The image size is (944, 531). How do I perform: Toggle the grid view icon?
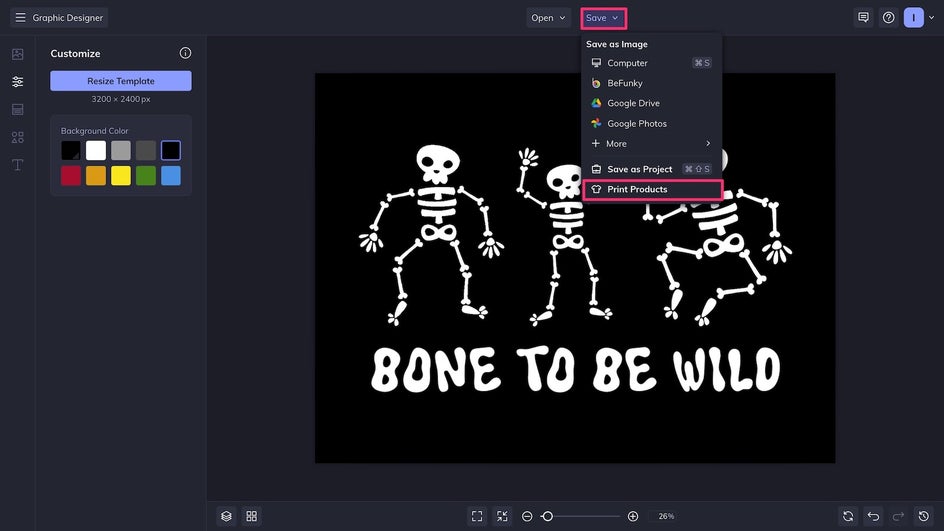252,516
